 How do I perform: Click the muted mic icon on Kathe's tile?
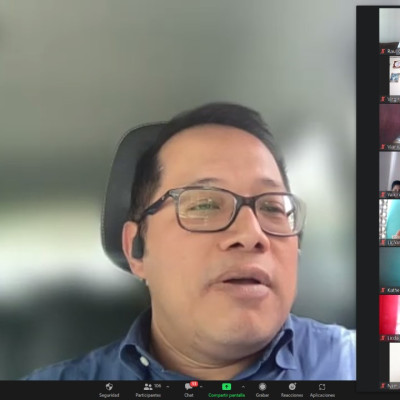pyautogui.click(x=383, y=290)
